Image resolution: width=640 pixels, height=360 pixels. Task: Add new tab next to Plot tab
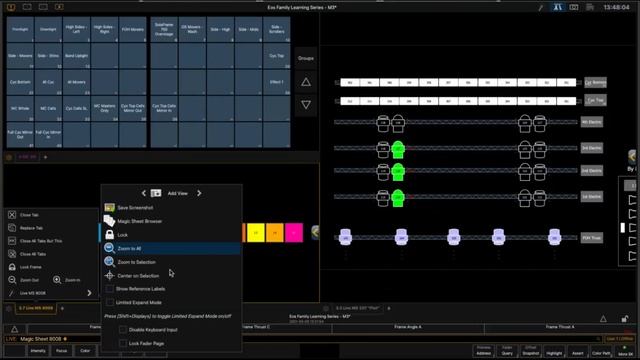tap(389, 308)
